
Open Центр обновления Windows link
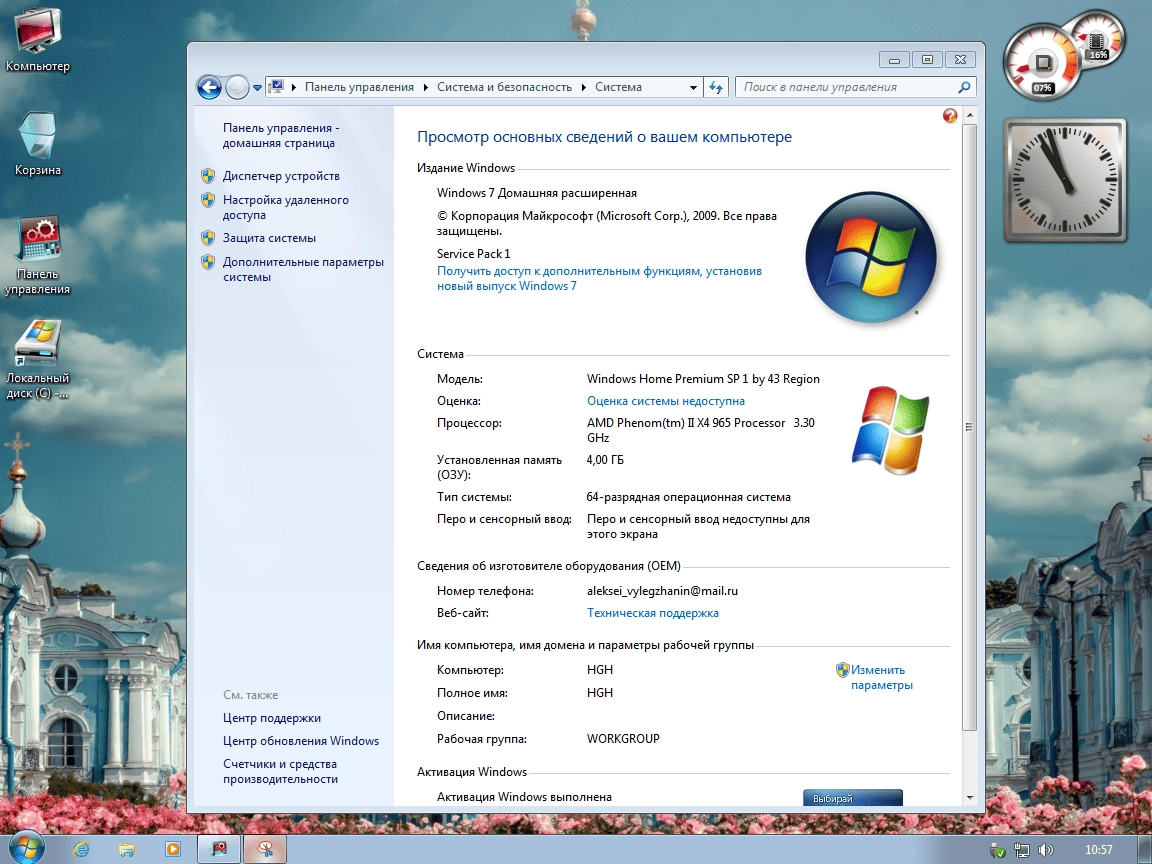click(301, 741)
